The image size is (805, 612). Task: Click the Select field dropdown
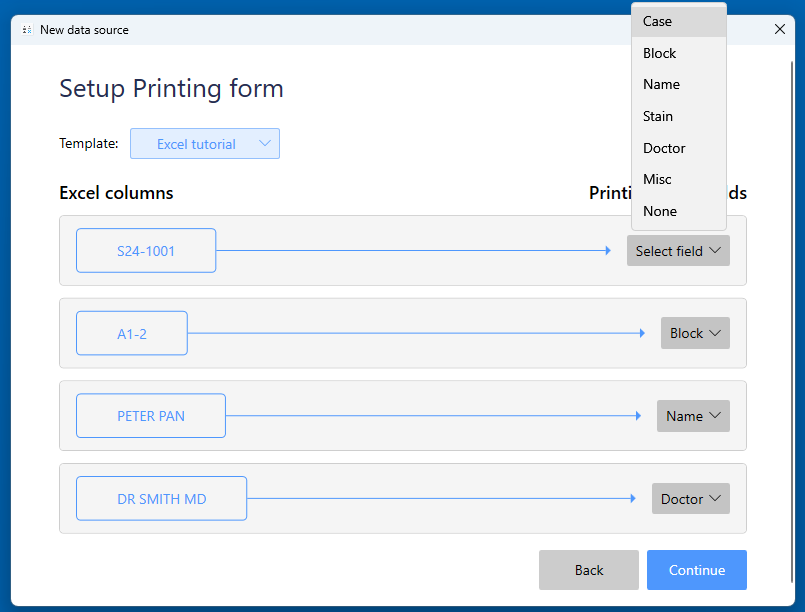click(x=678, y=251)
